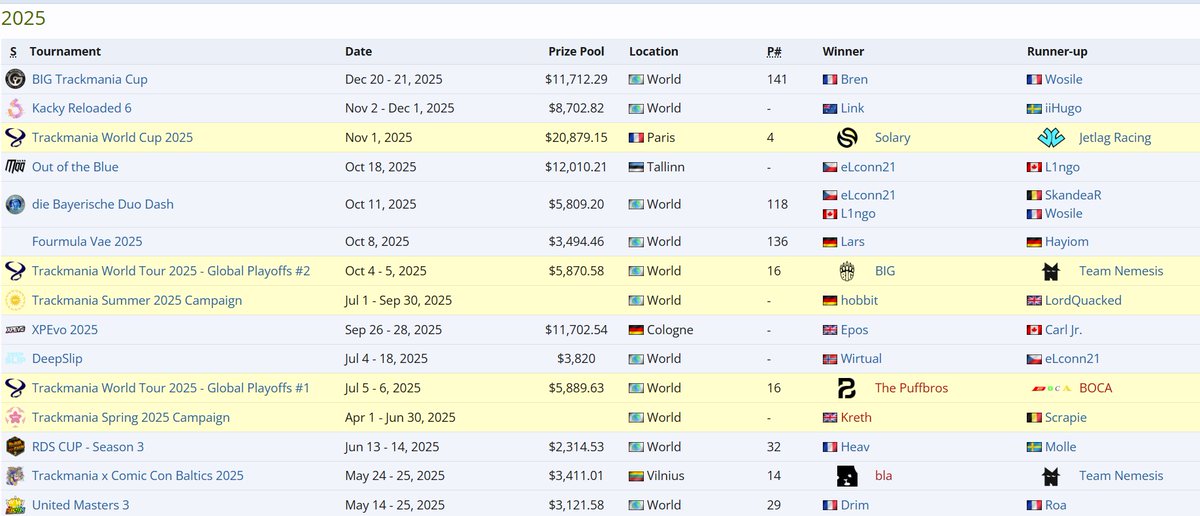Click the Summer 2025 Campaign sun icon
Image resolution: width=1200 pixels, height=516 pixels.
pos(15,300)
